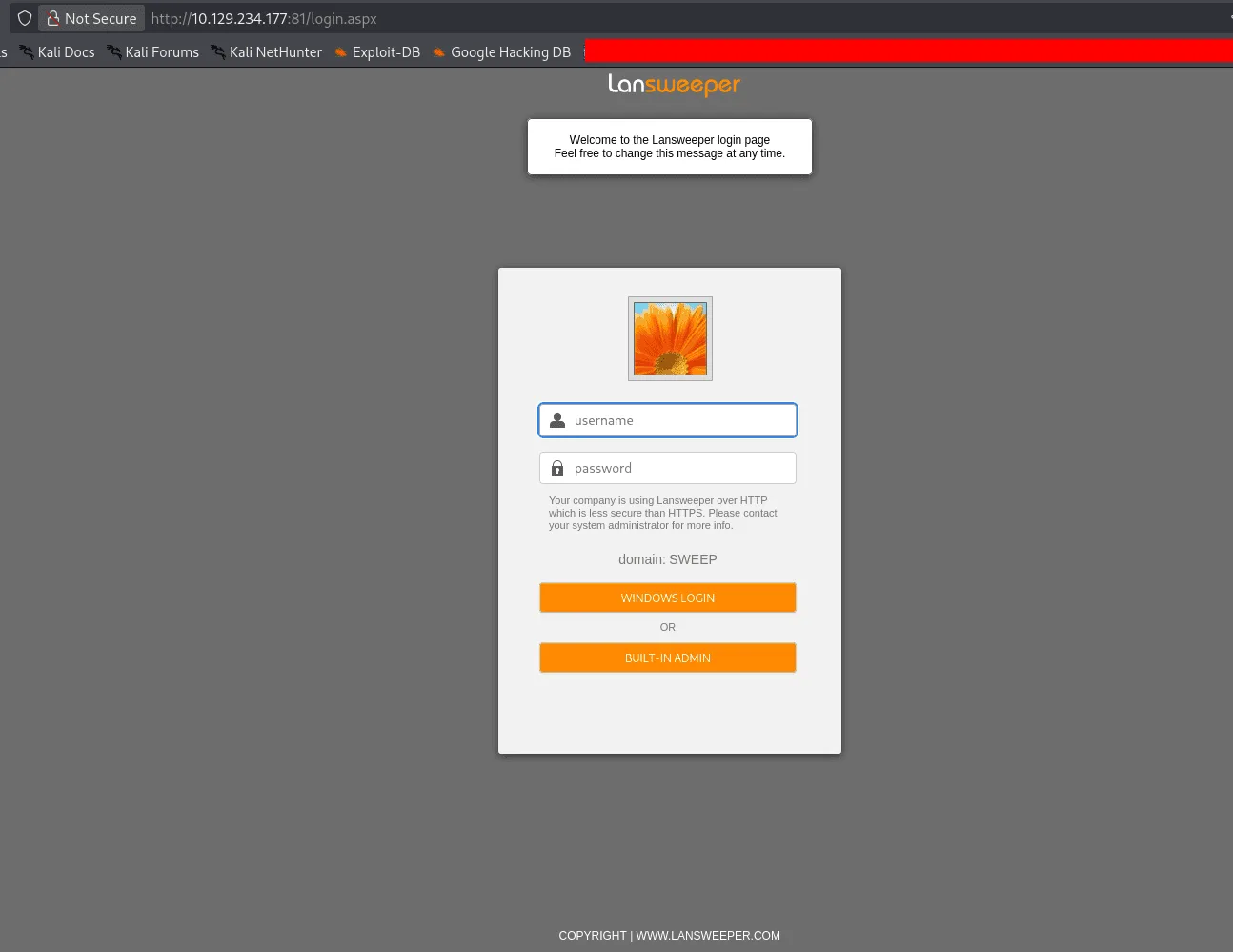The image size is (1233, 952).
Task: Click the shield tracking protection icon
Action: (x=25, y=18)
